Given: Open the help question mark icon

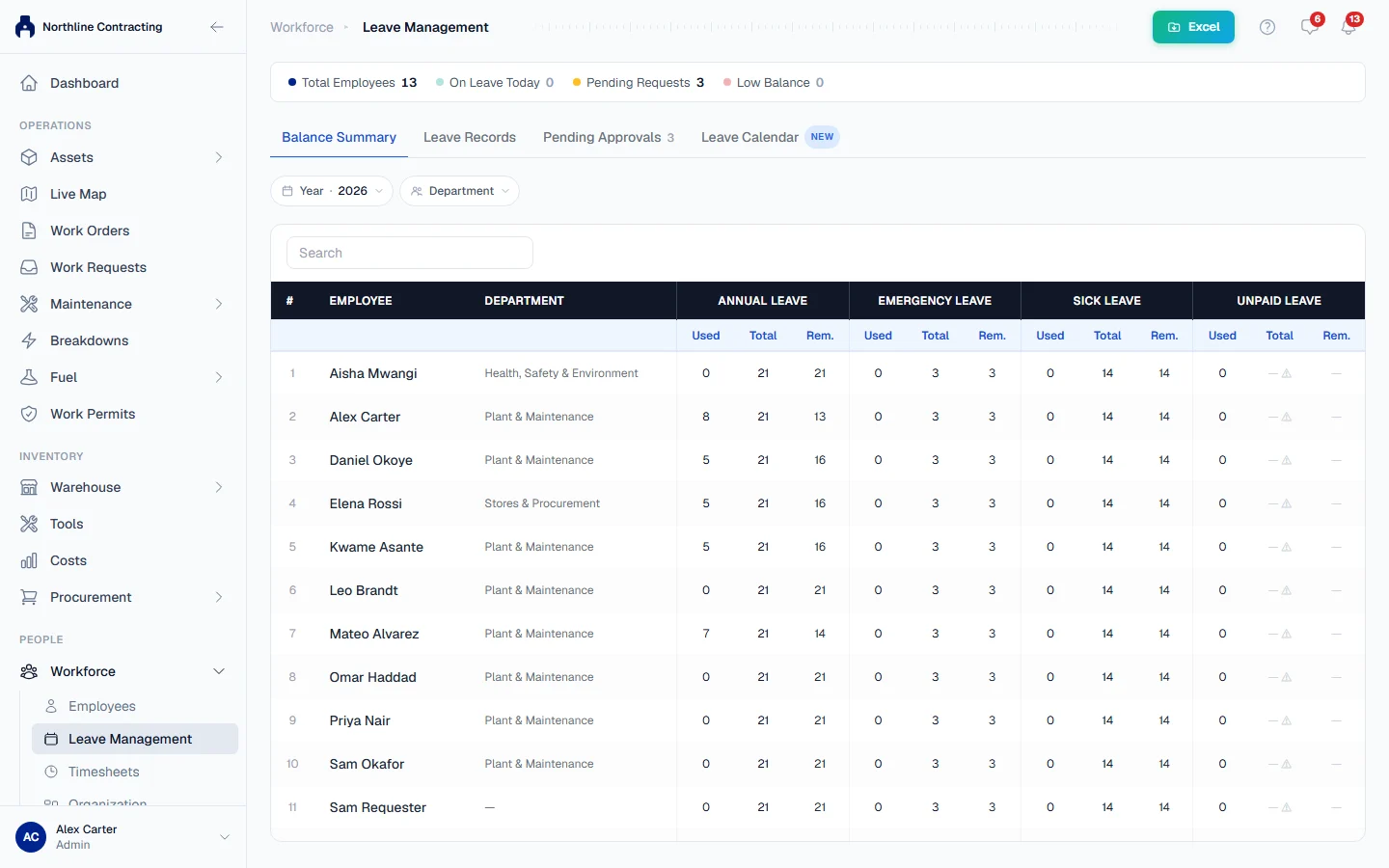Looking at the screenshot, I should pyautogui.click(x=1267, y=27).
